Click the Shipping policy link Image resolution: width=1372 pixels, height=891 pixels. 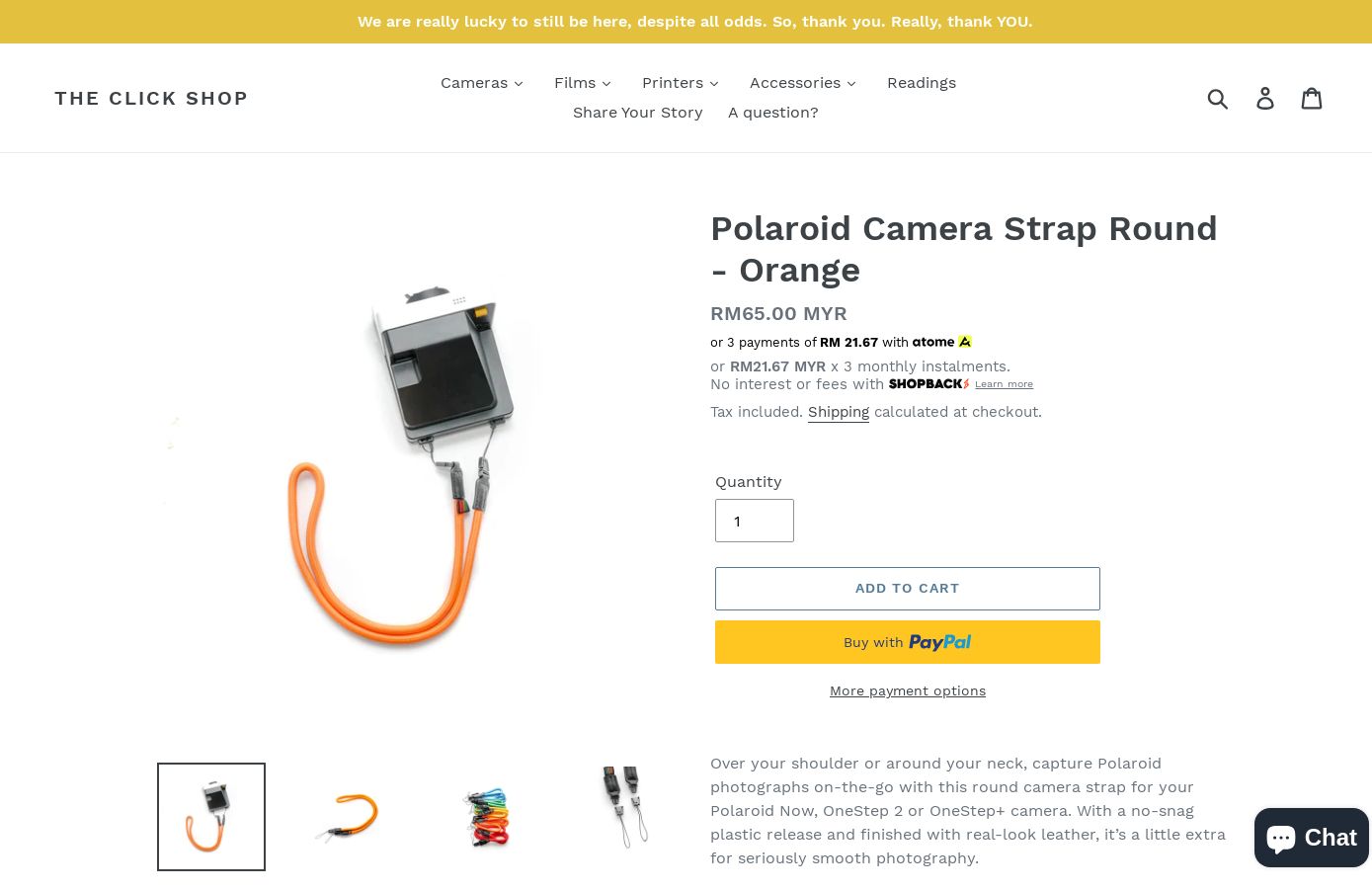(839, 412)
